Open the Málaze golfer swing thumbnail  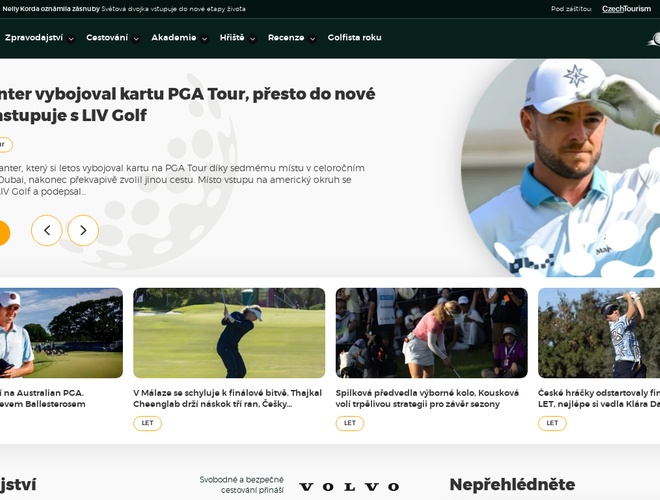click(229, 333)
